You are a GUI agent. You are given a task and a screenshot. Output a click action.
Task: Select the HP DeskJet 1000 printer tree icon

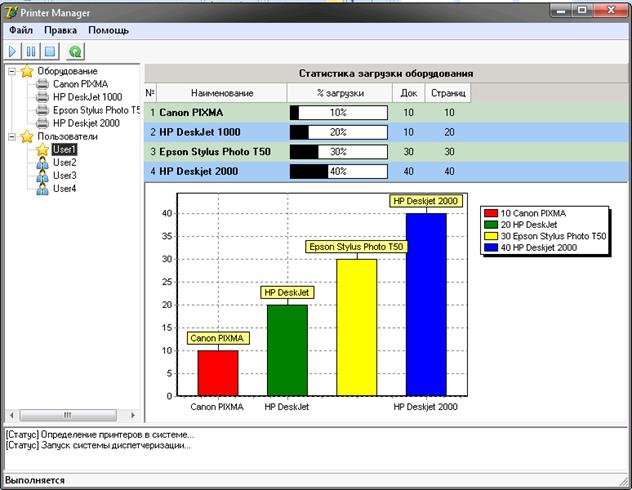click(x=42, y=98)
